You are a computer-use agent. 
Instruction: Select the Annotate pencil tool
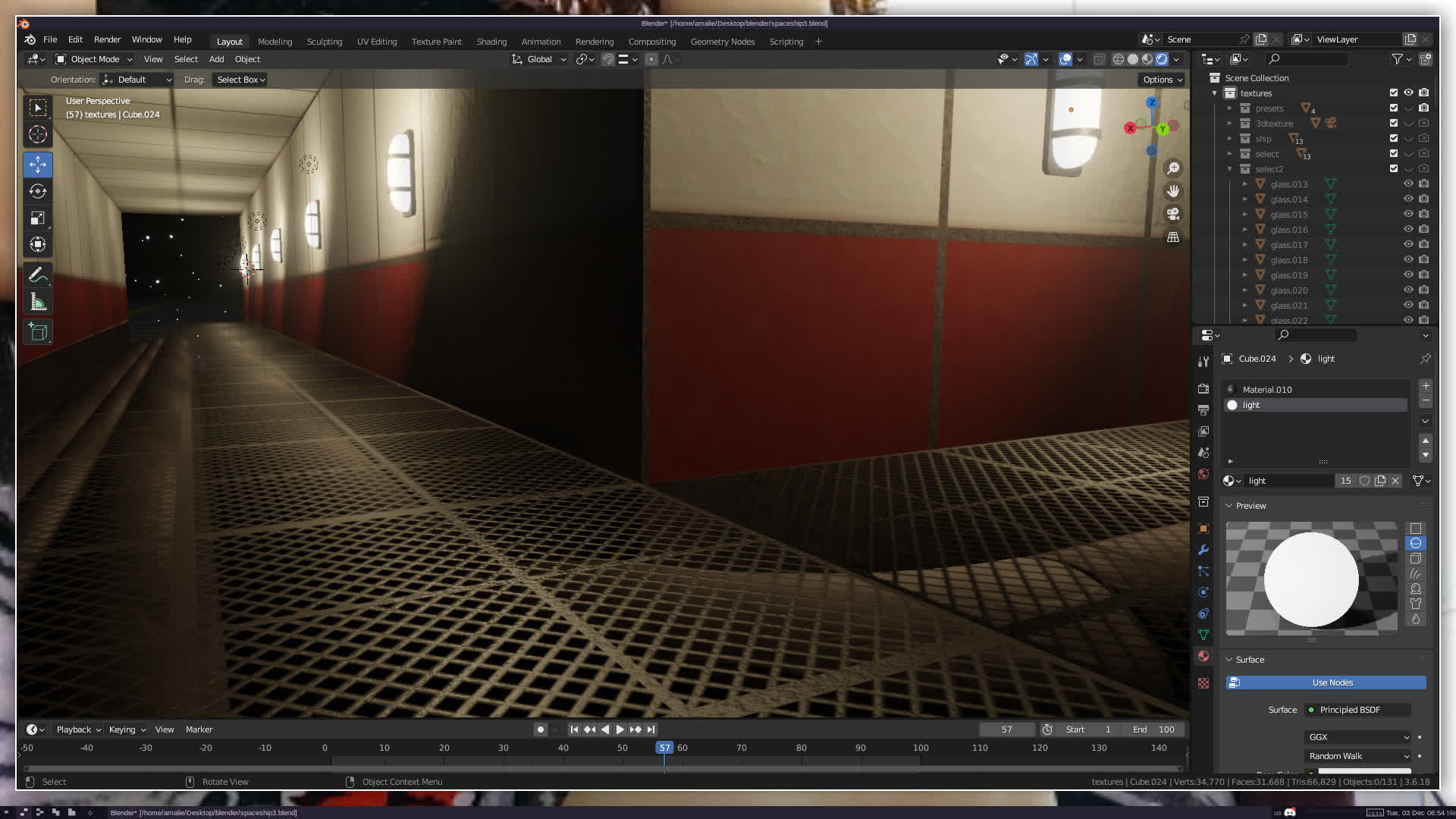tap(38, 275)
